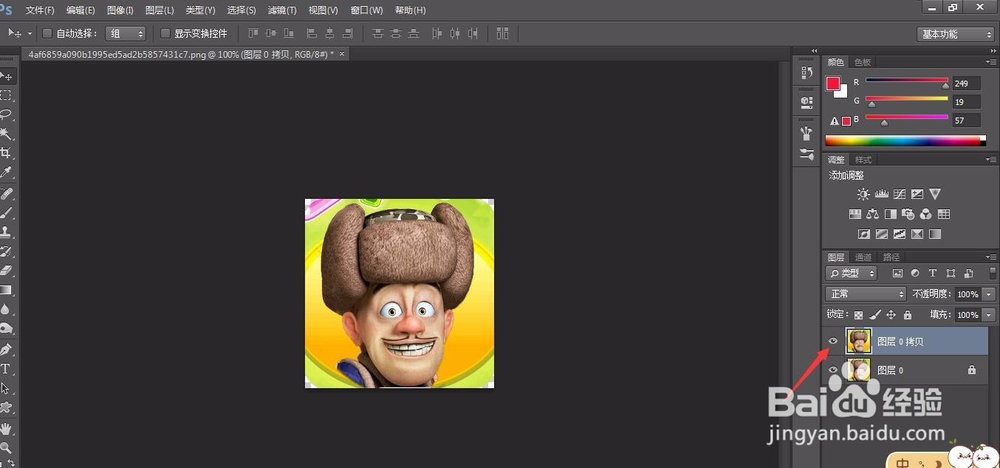1000x468 pixels.
Task: Enable the 显示变换控件 checkbox
Action: [x=165, y=33]
